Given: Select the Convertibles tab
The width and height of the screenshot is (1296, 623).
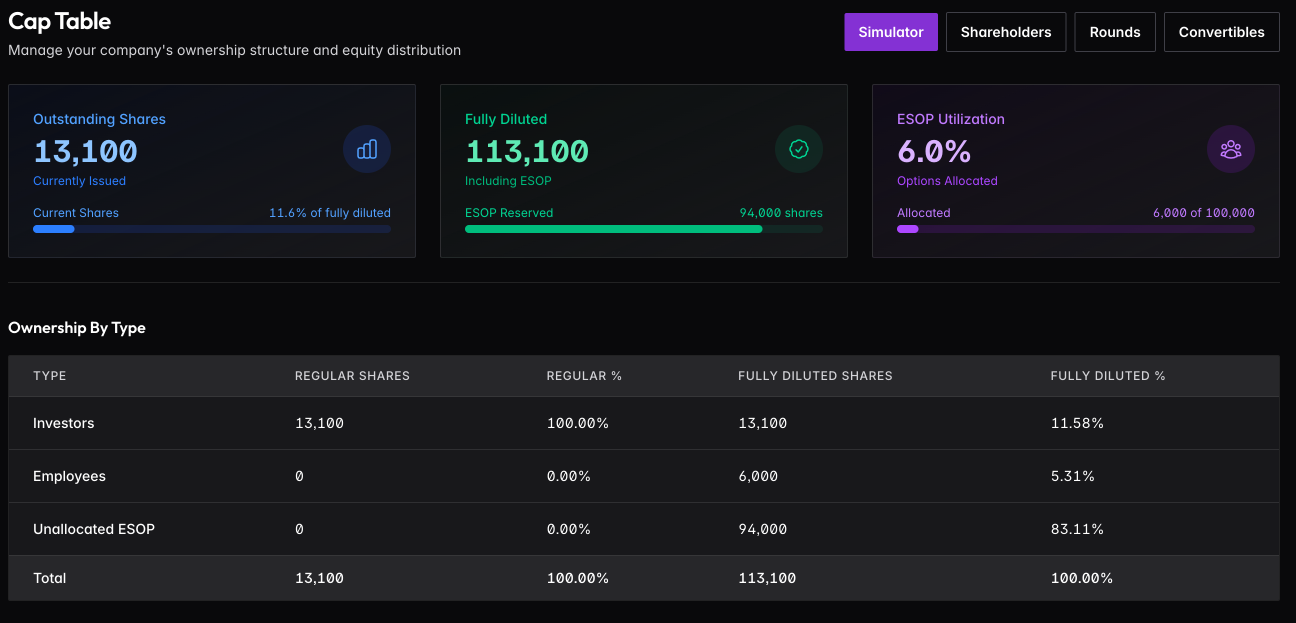Looking at the screenshot, I should pyautogui.click(x=1221, y=32).
